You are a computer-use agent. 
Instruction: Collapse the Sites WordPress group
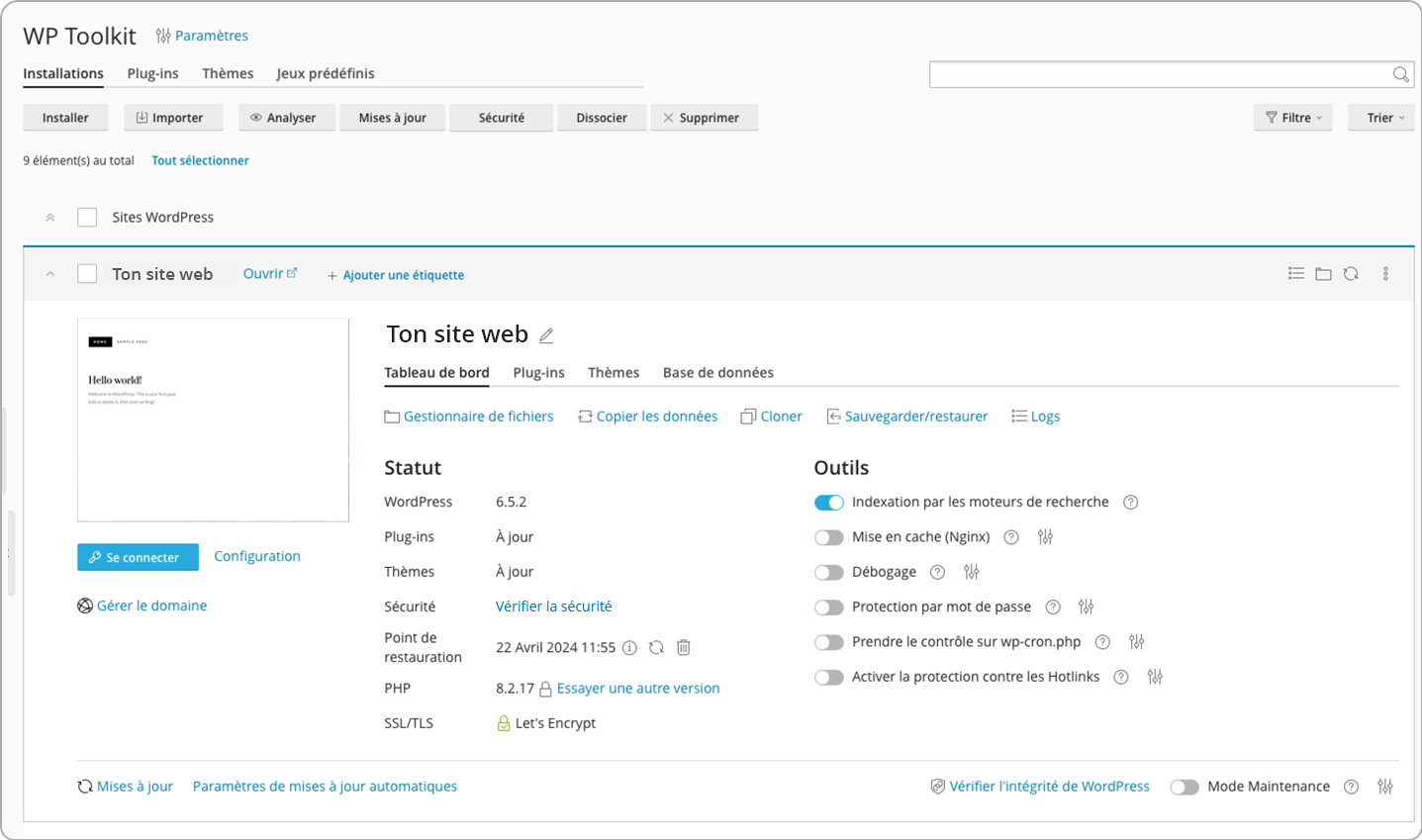(50, 218)
